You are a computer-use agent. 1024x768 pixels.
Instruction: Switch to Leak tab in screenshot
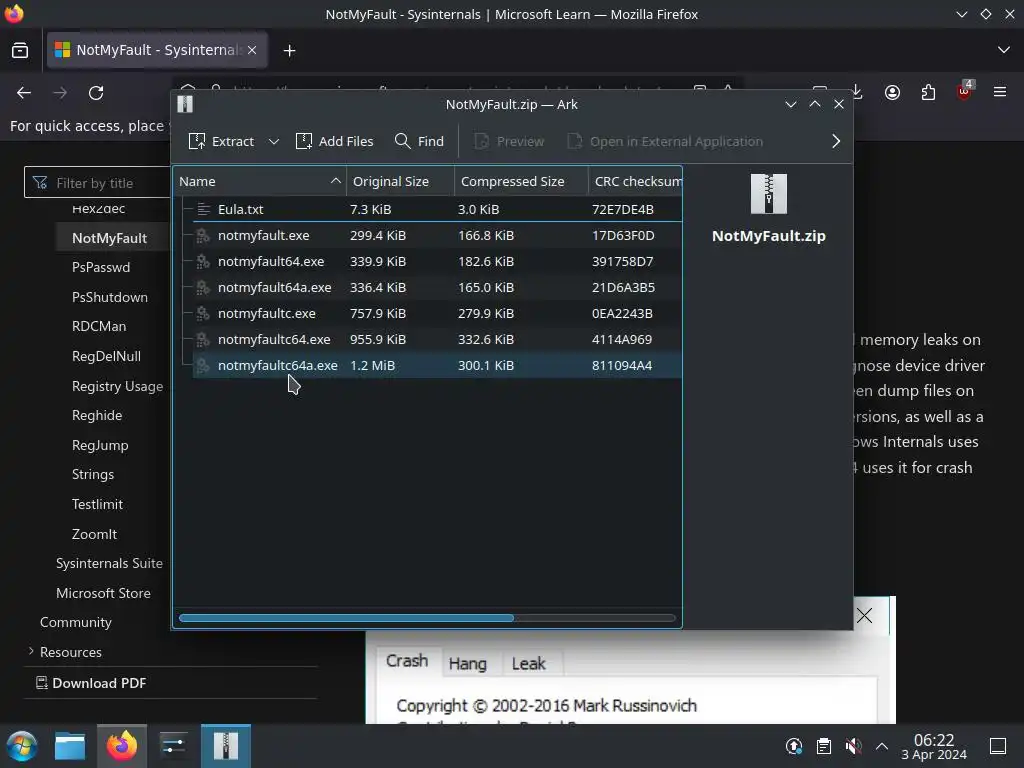point(528,664)
